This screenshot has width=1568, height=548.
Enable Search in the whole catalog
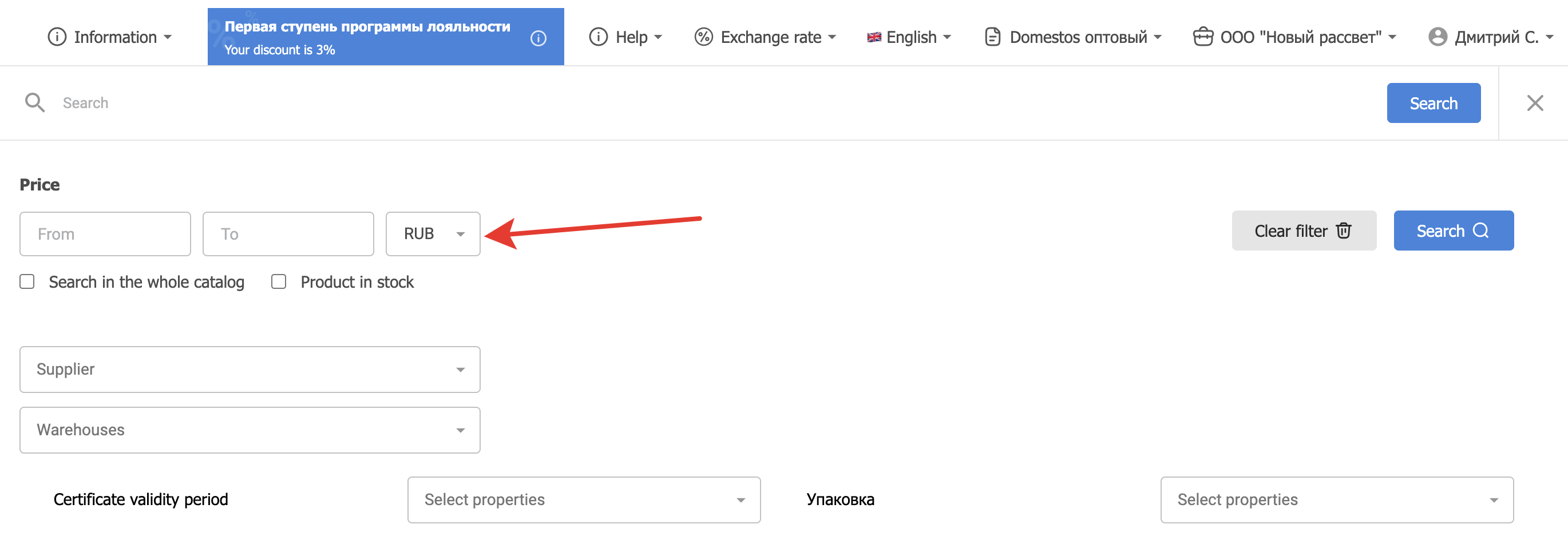[x=27, y=281]
